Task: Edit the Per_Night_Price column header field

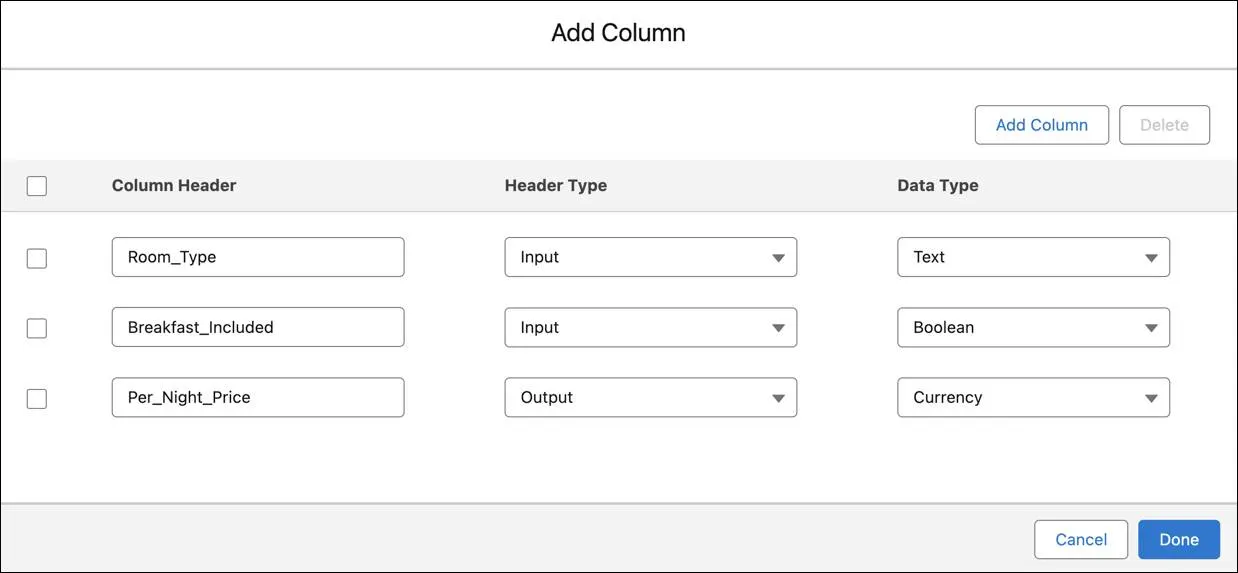Action: pyautogui.click(x=258, y=397)
